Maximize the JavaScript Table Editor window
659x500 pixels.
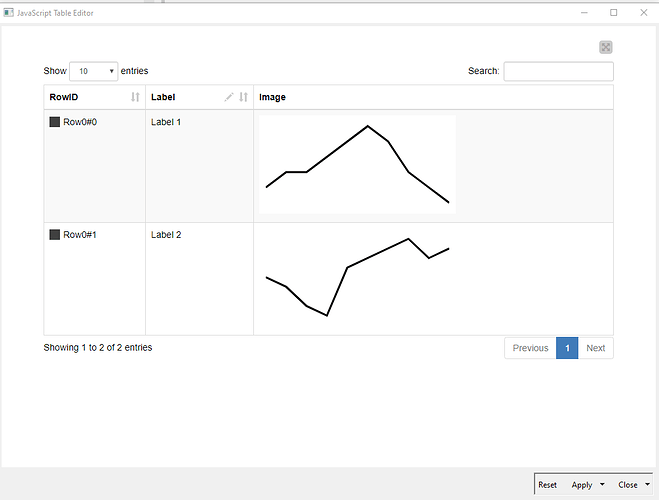click(614, 13)
